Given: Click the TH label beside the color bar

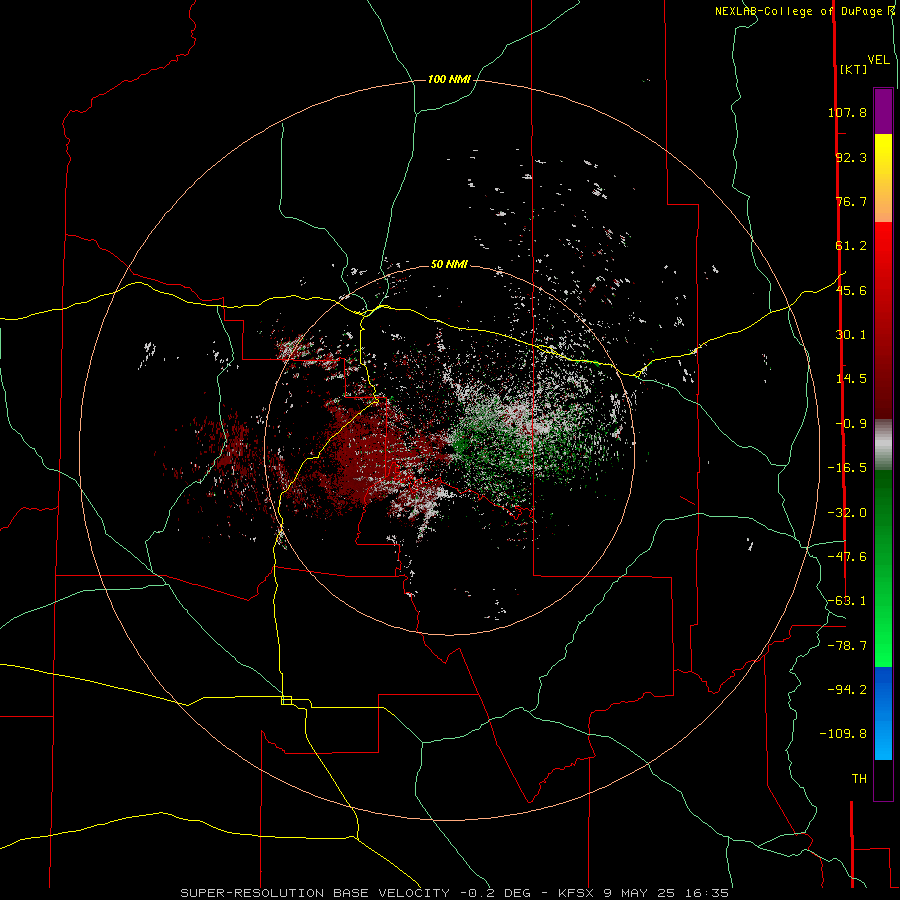Looking at the screenshot, I should 859,779.
